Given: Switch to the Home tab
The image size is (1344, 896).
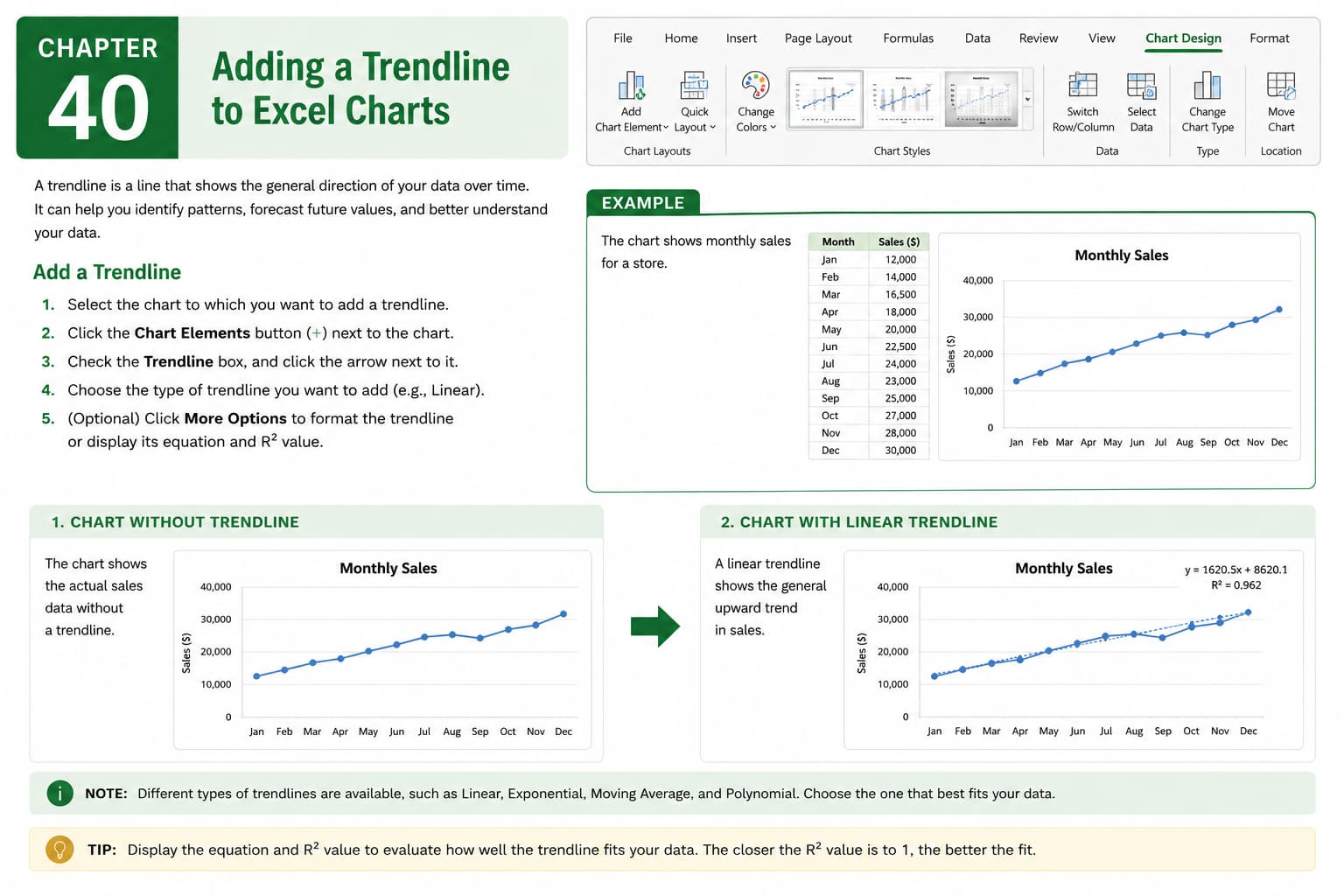Looking at the screenshot, I should [x=681, y=38].
